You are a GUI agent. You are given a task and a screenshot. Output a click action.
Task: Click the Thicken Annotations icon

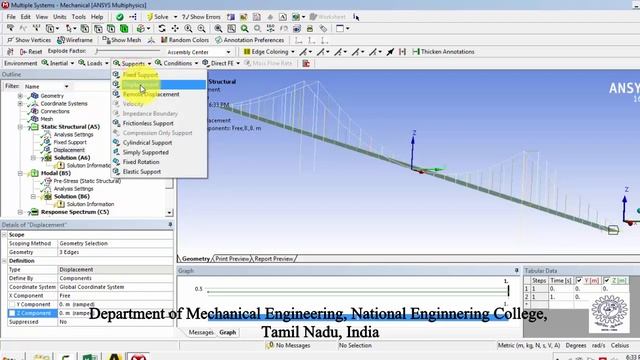(x=416, y=51)
